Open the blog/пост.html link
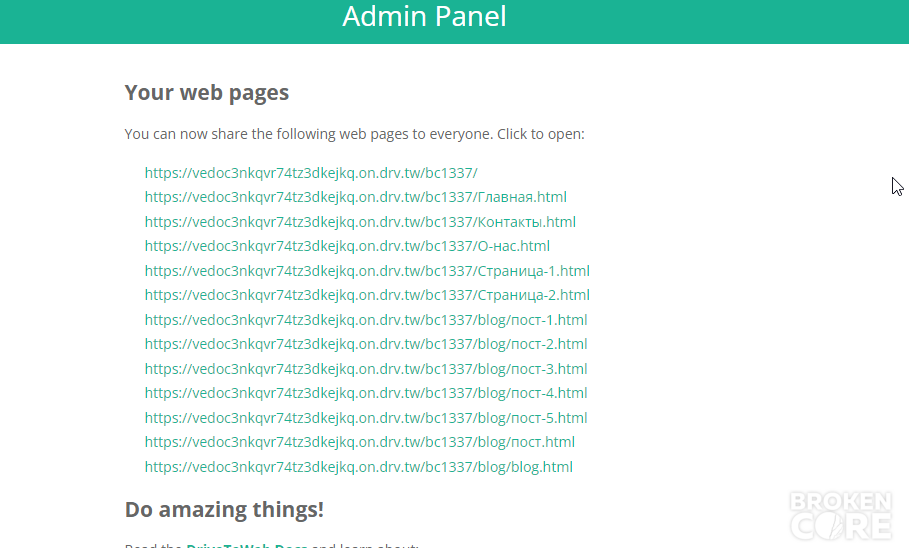Image resolution: width=909 pixels, height=548 pixels. [x=359, y=442]
